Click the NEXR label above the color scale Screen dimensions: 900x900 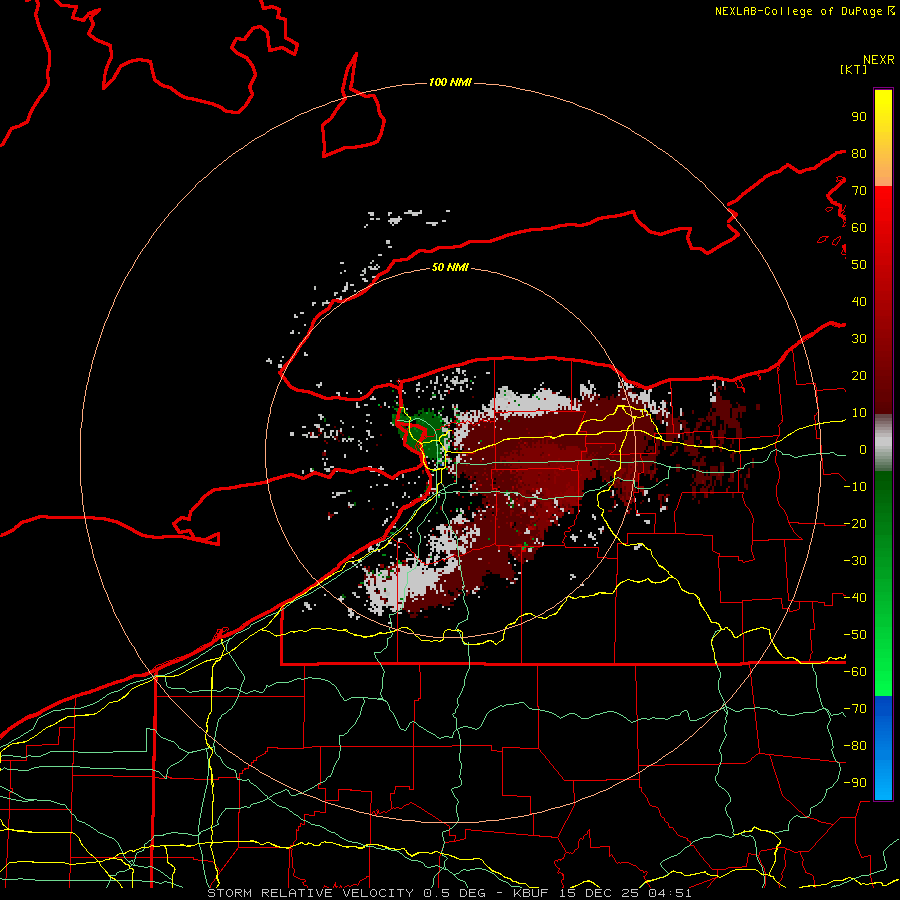879,60
